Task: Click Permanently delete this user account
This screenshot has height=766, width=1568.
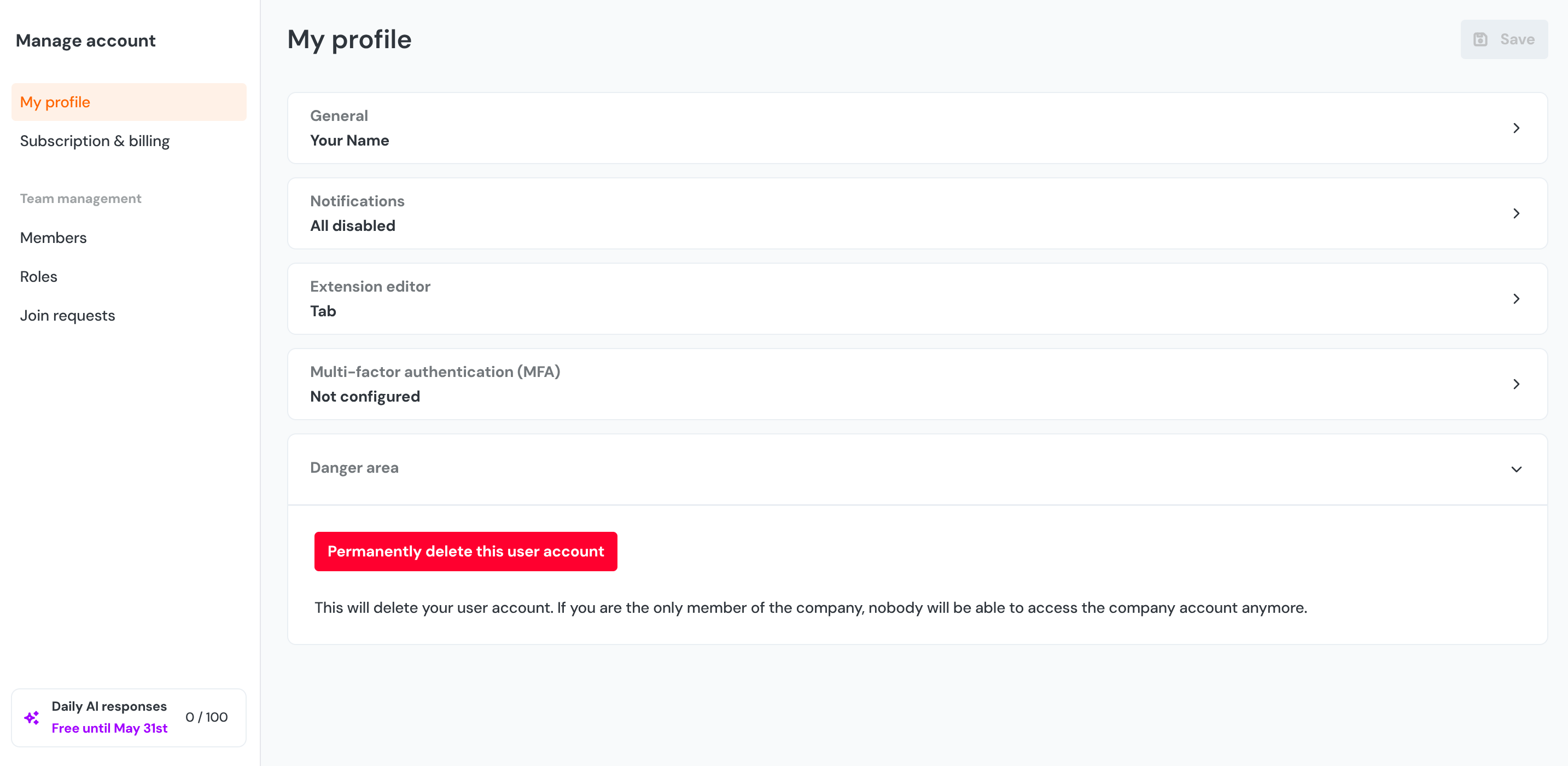Action: pyautogui.click(x=465, y=552)
